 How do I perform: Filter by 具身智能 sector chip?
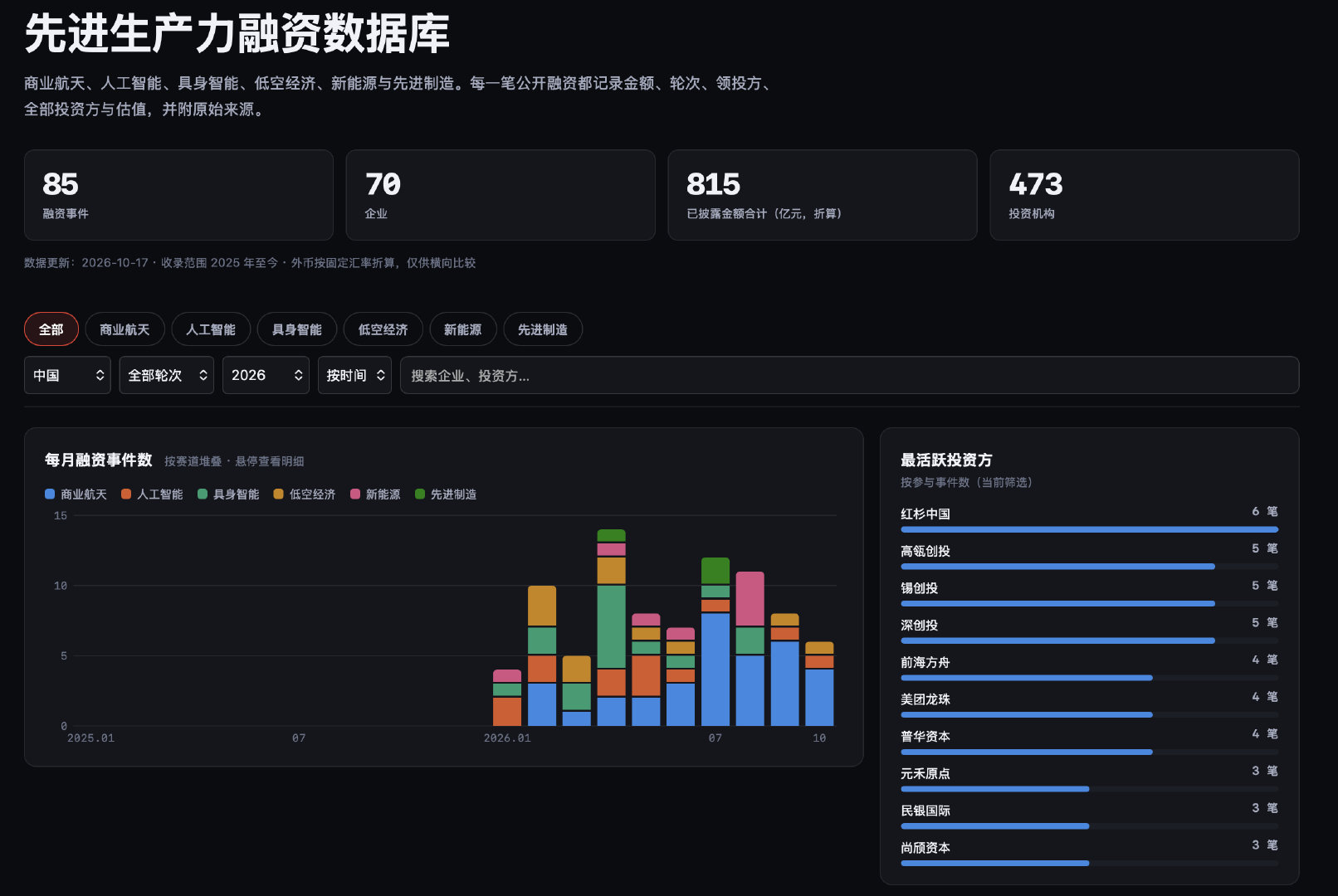tap(297, 329)
